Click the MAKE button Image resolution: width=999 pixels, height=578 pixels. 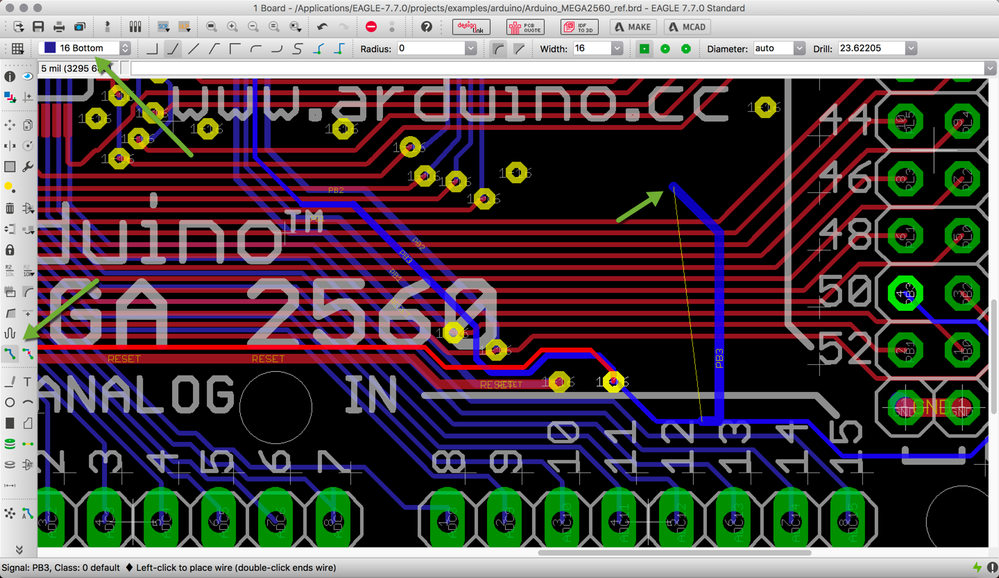pyautogui.click(x=633, y=27)
